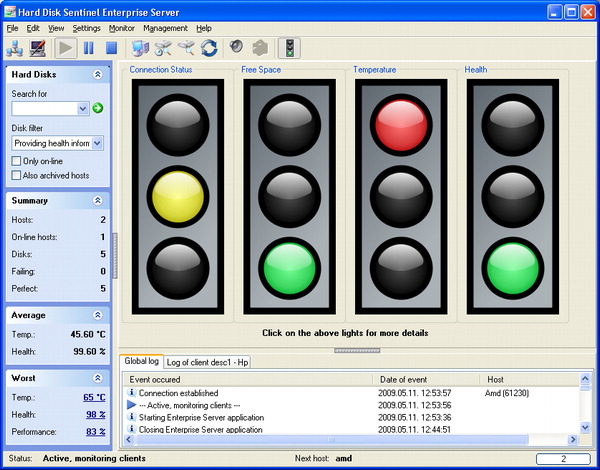Click the Free Space traffic light

[x=290, y=197]
